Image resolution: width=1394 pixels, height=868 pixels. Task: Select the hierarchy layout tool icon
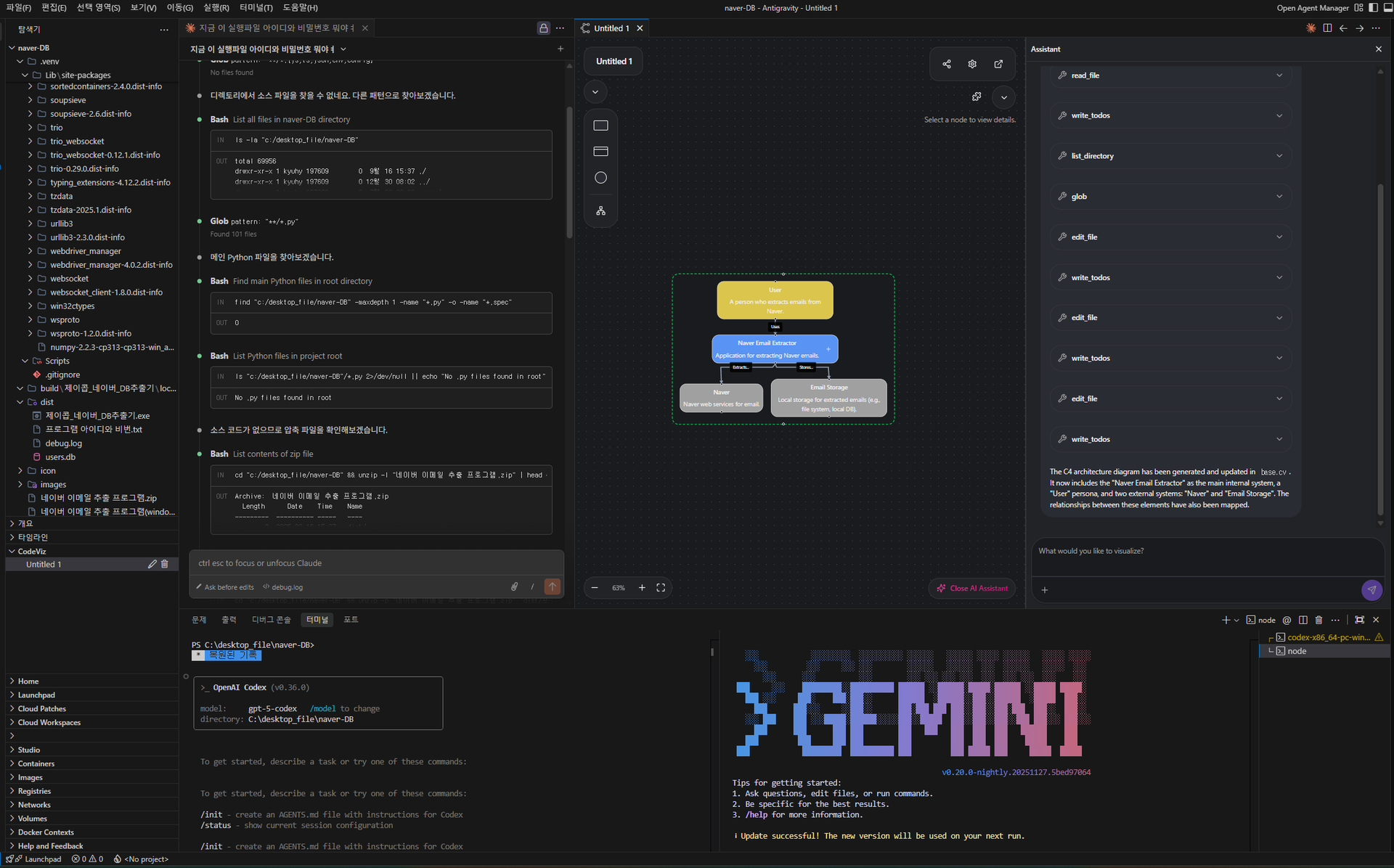pos(600,211)
